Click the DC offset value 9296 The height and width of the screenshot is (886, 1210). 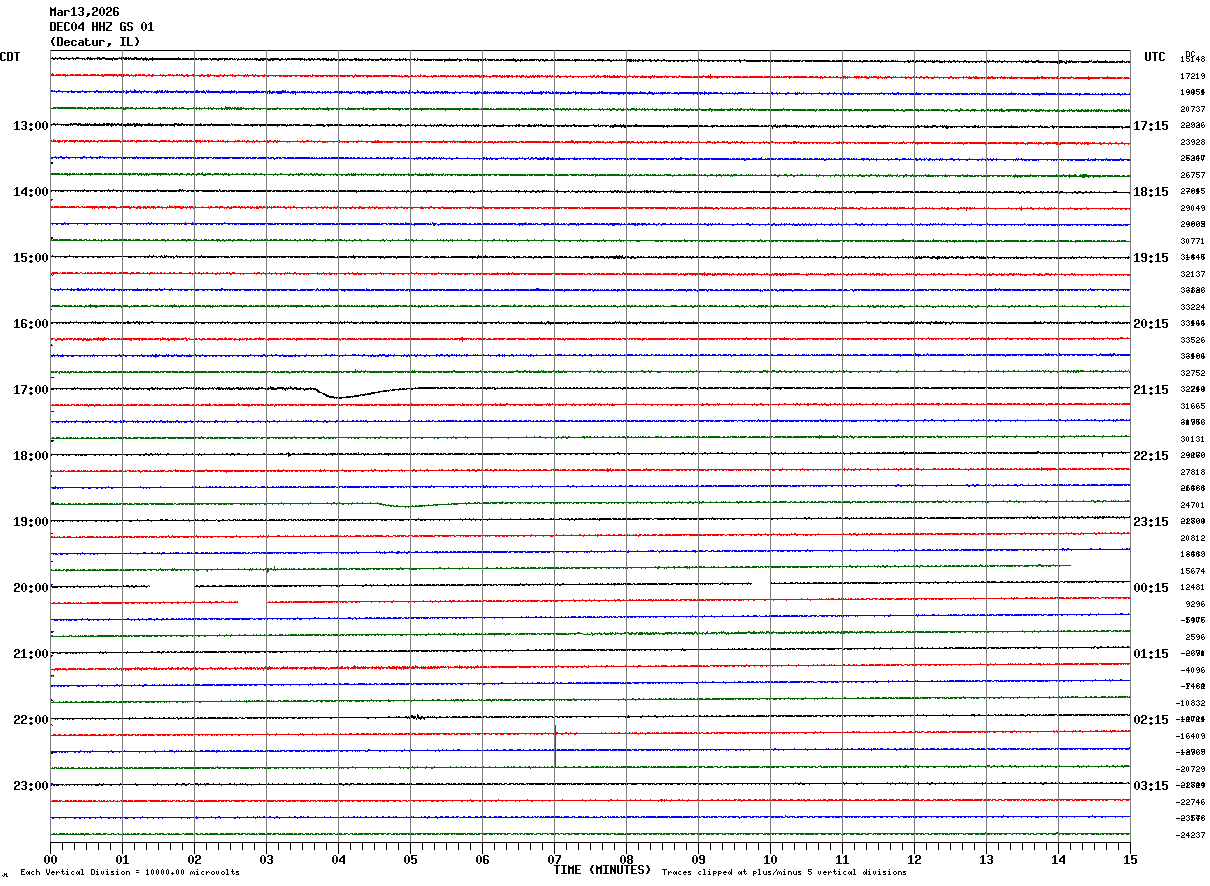click(1195, 604)
